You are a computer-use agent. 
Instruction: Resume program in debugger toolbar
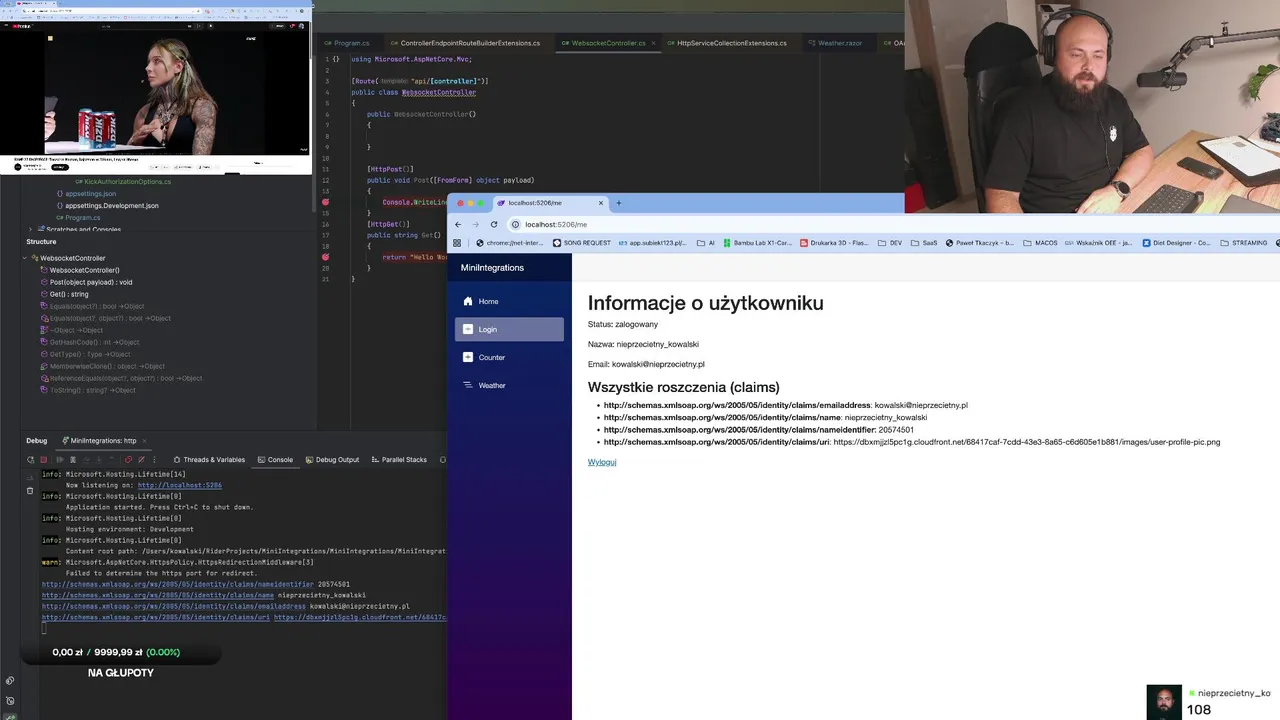click(x=59, y=460)
